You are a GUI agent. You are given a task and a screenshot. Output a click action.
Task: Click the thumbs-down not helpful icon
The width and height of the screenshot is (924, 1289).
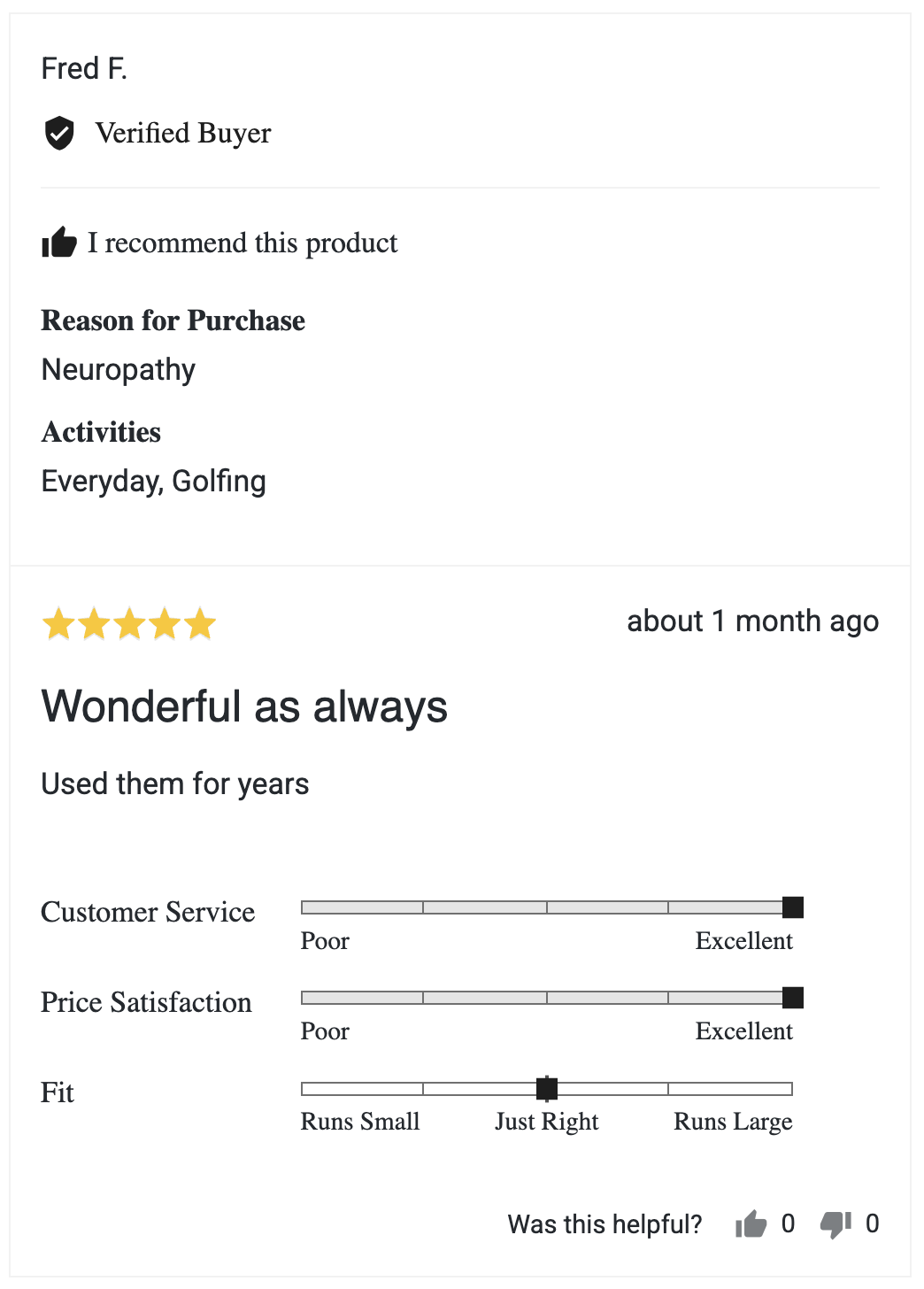(835, 1224)
